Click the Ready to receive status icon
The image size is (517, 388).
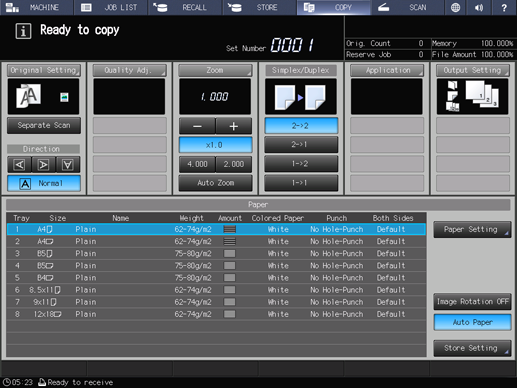click(x=42, y=382)
